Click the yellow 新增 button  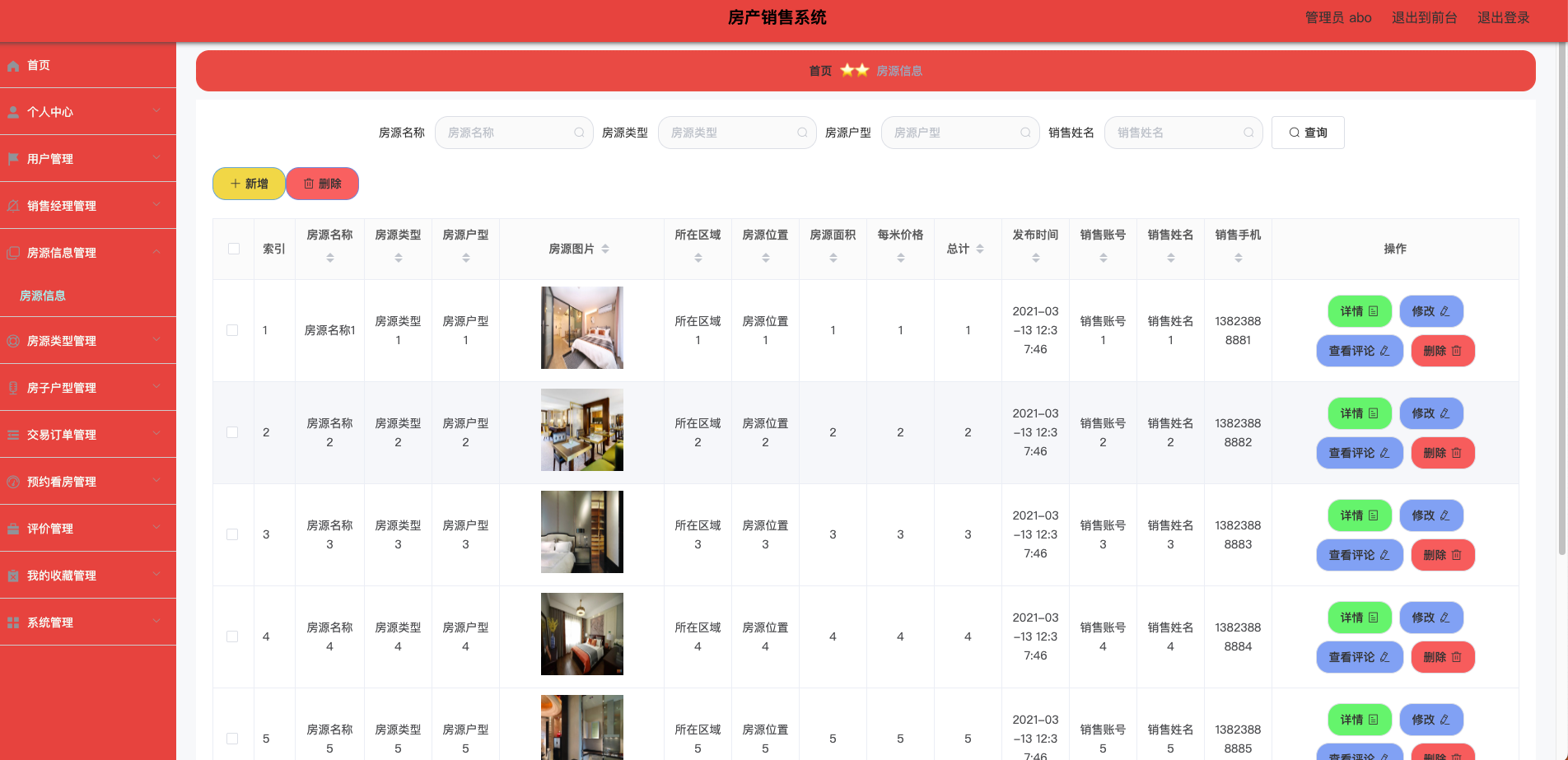[249, 184]
